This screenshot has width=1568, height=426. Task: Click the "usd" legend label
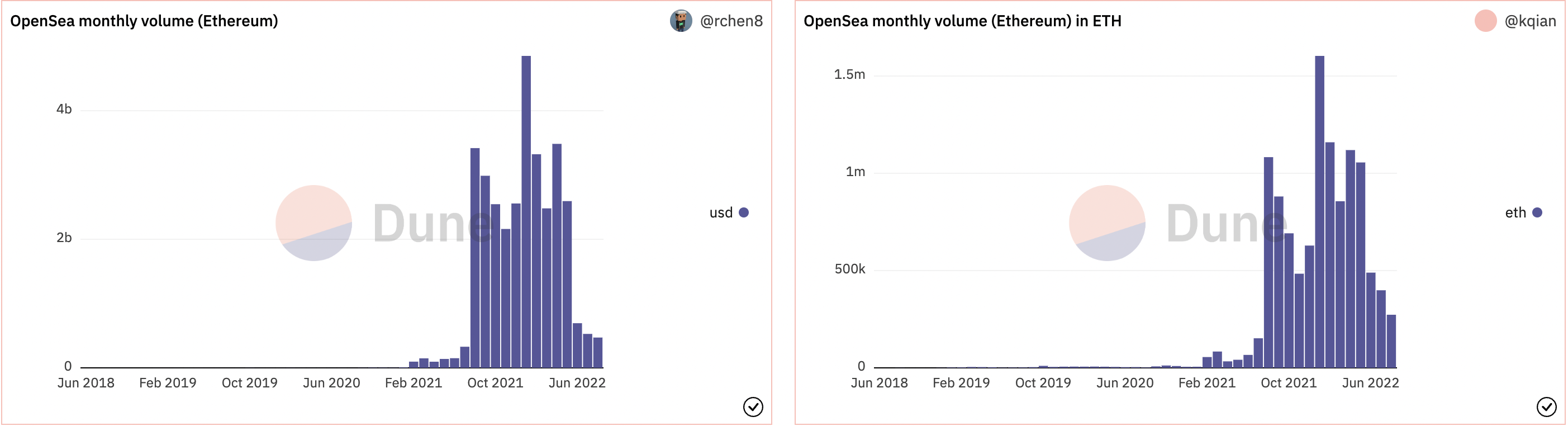coord(721,212)
